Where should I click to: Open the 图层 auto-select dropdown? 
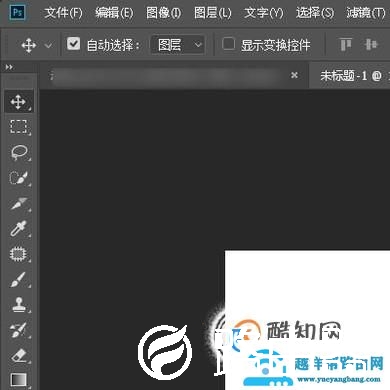[178, 45]
